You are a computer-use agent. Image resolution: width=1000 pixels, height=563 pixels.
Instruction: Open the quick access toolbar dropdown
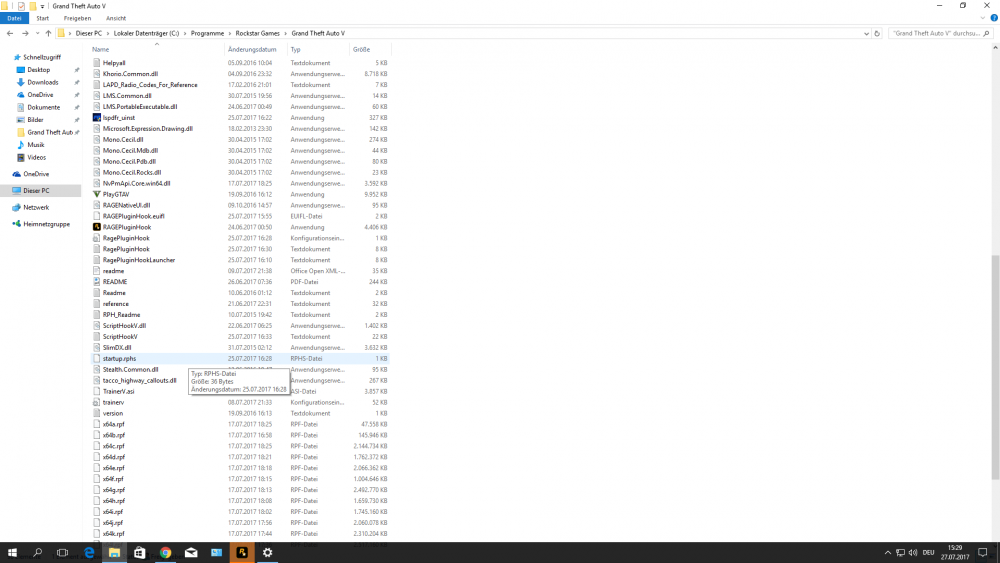tap(42, 6)
